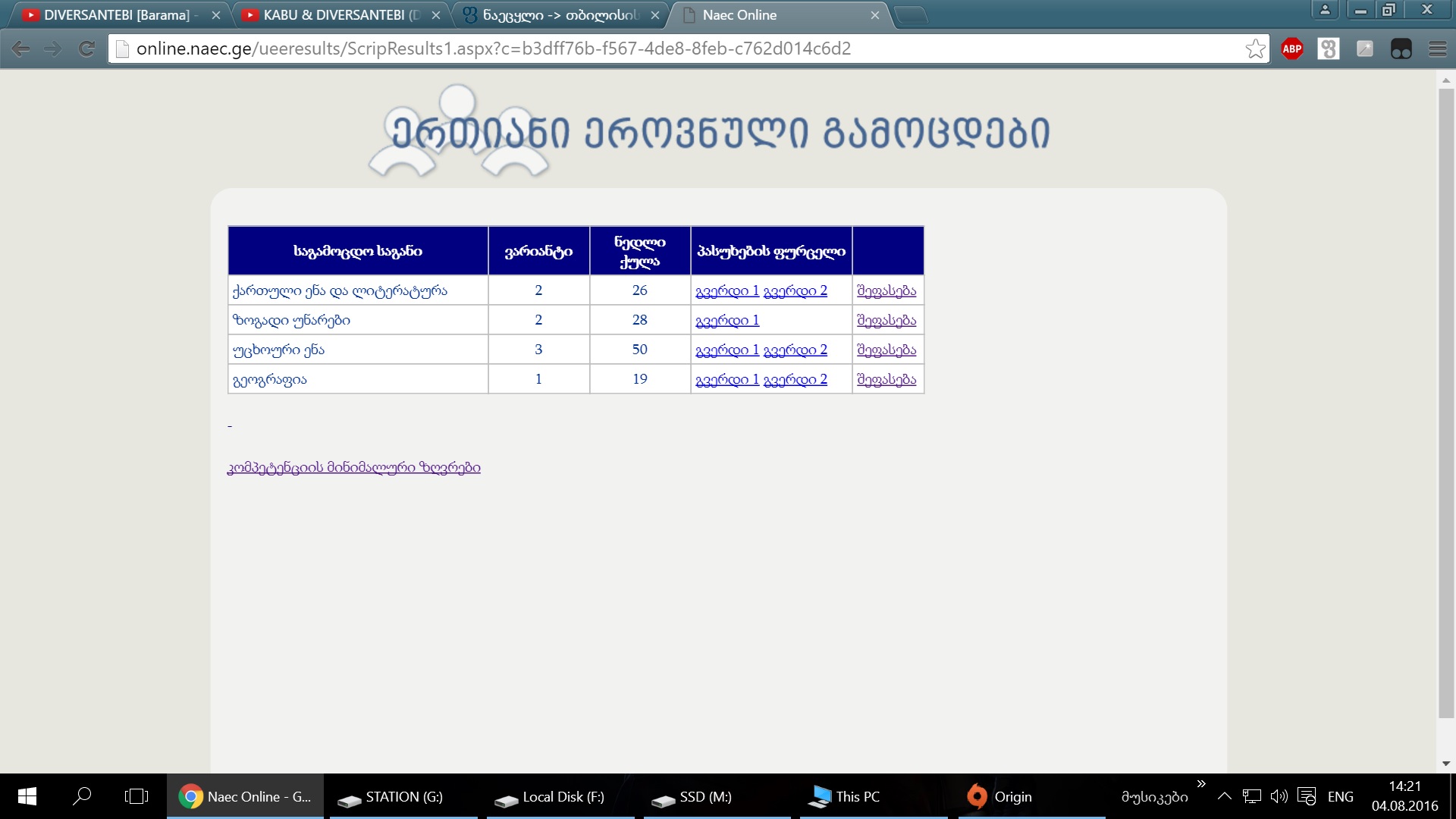Click the volume speaker tray icon
This screenshot has height=819, width=1456.
click(1279, 796)
